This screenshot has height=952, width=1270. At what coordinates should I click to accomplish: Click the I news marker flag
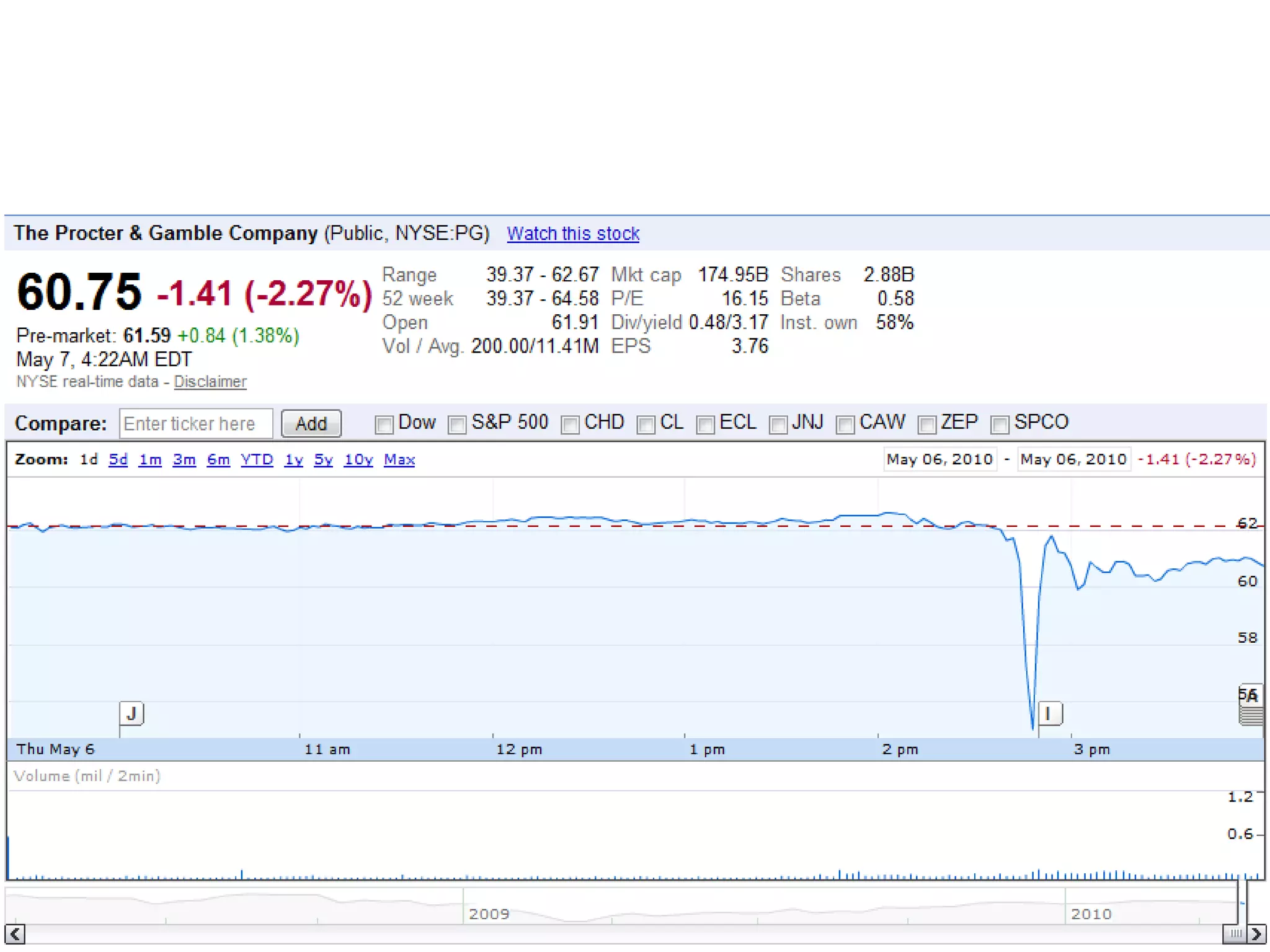(x=1049, y=713)
